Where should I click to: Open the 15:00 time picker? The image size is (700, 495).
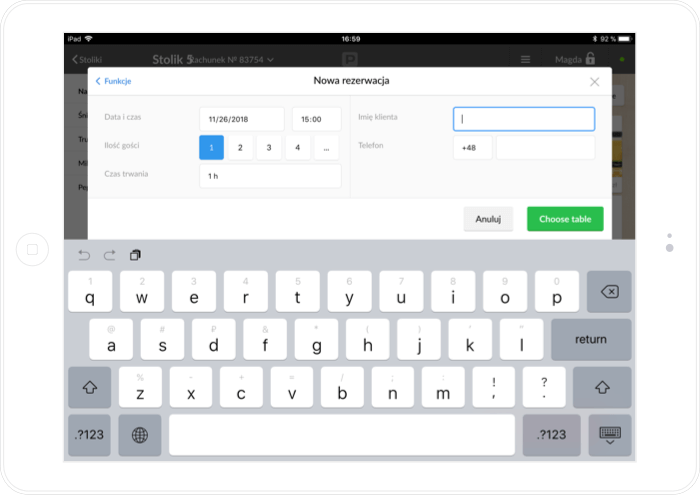click(317, 119)
